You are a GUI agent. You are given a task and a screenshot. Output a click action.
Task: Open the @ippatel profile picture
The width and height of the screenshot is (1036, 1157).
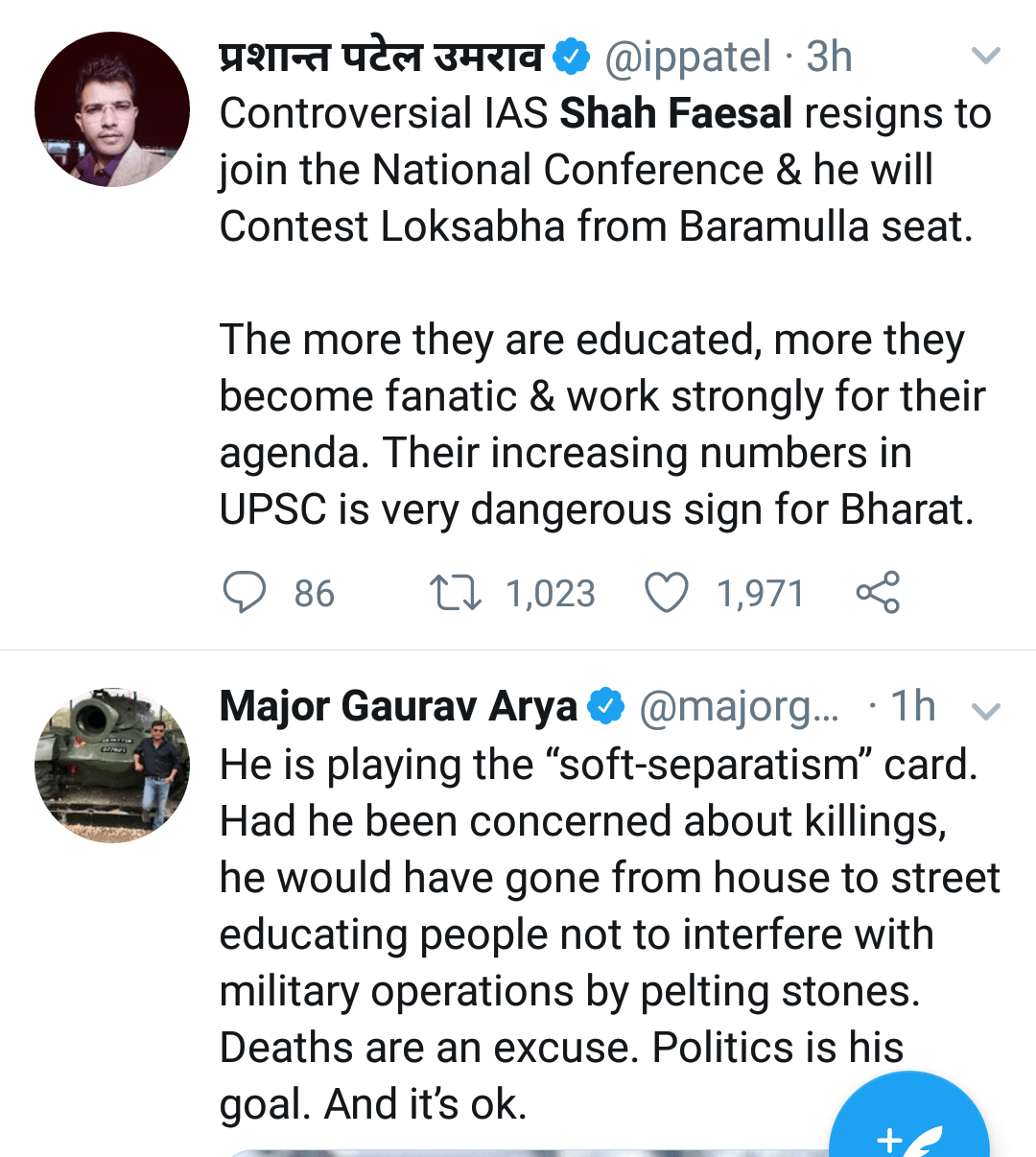click(x=112, y=109)
